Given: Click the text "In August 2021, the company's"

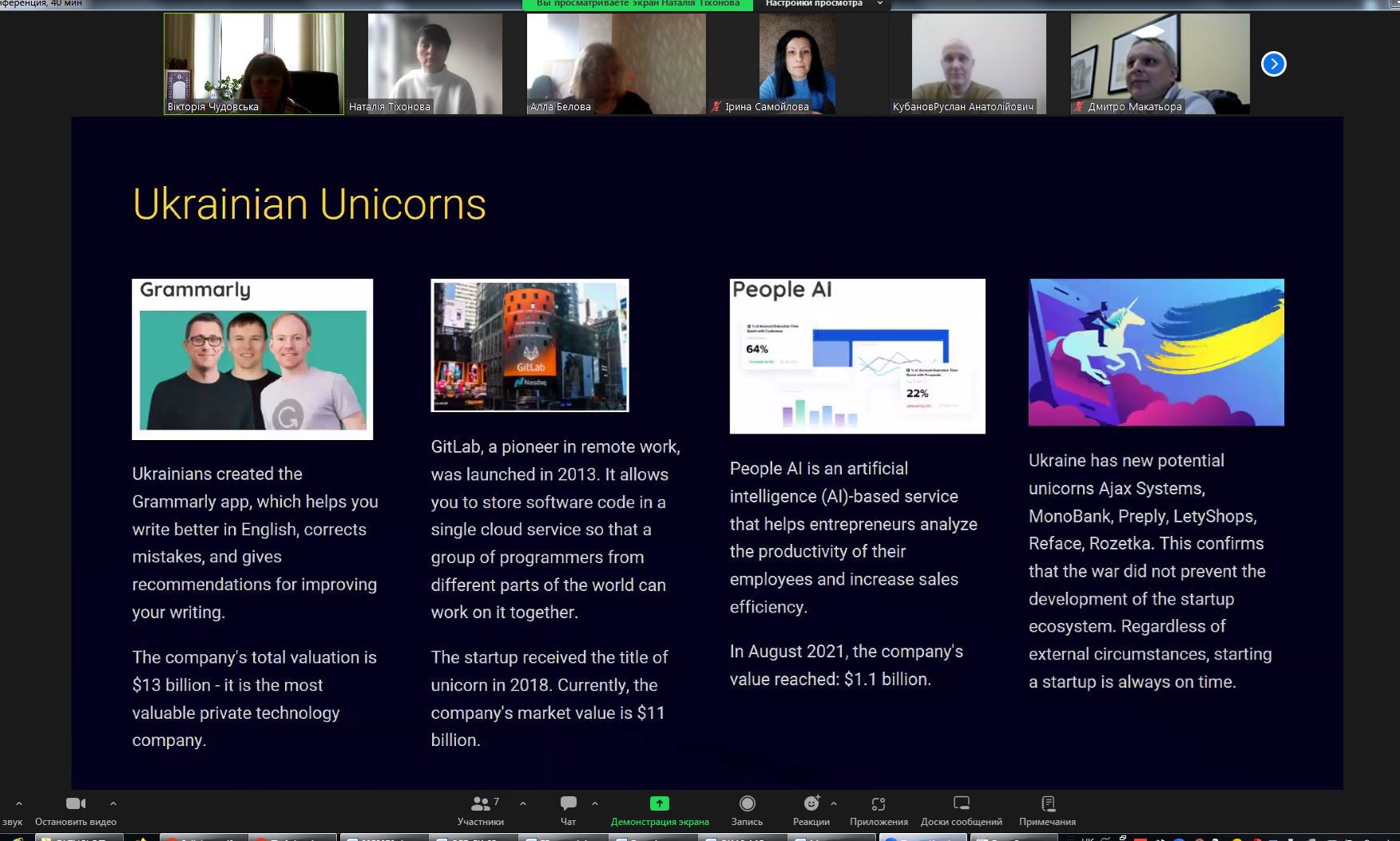Looking at the screenshot, I should coord(847,652).
